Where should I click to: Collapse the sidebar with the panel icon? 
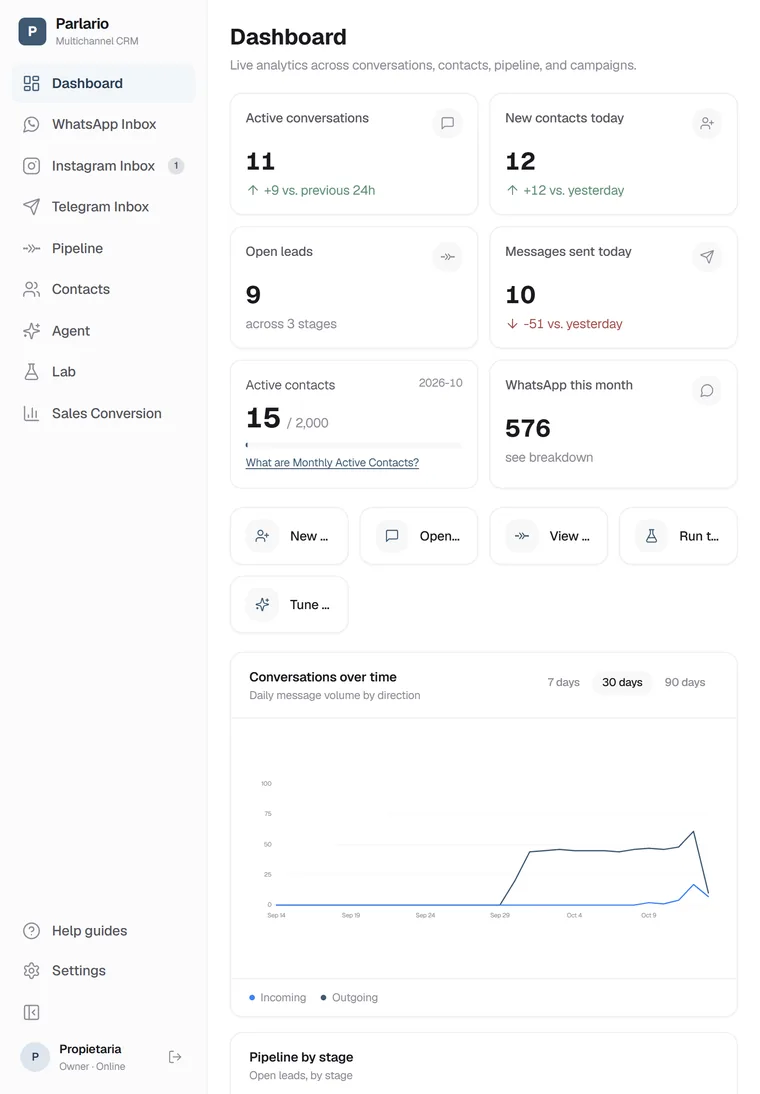[x=31, y=1012]
